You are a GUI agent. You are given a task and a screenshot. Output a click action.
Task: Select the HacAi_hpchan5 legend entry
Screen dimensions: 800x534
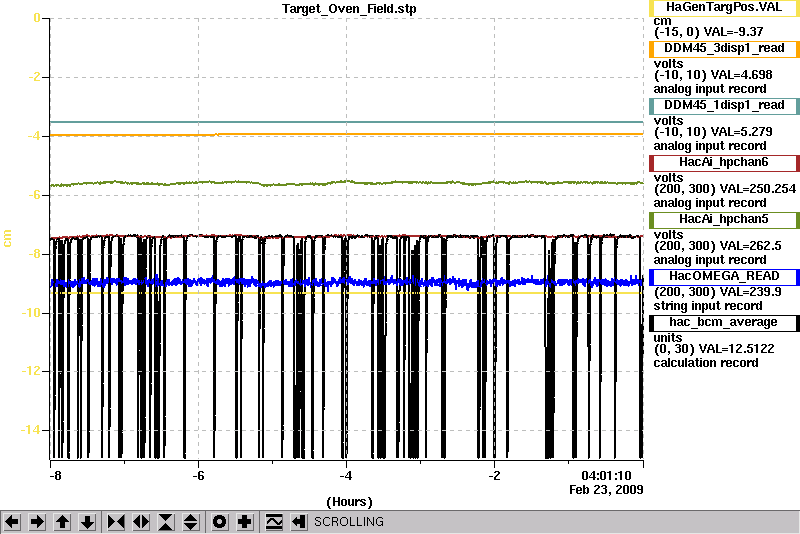point(723,220)
